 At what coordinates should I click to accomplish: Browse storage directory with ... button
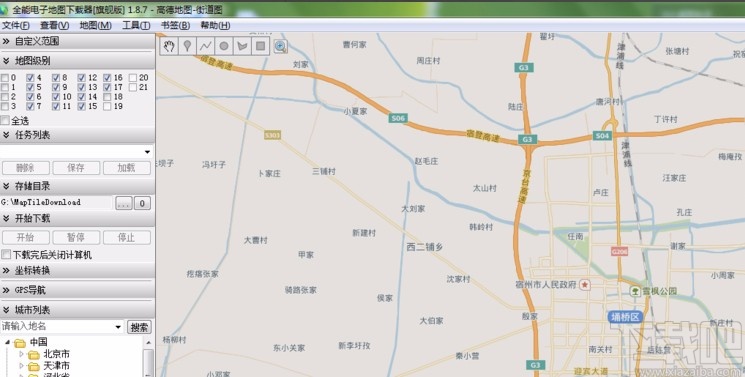124,203
